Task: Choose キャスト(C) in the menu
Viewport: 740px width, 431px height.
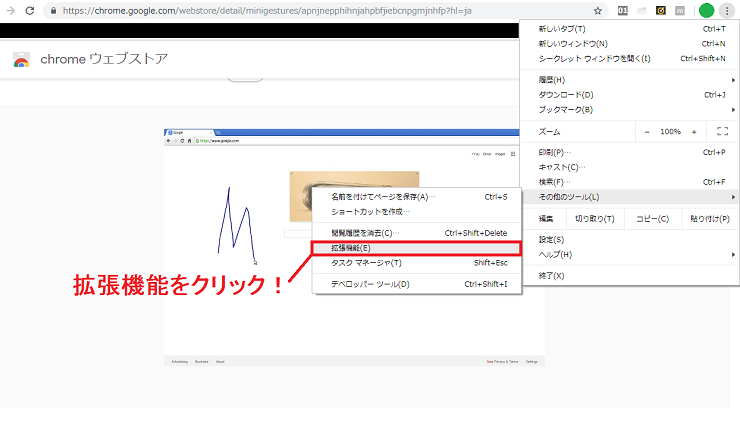Action: [630, 167]
